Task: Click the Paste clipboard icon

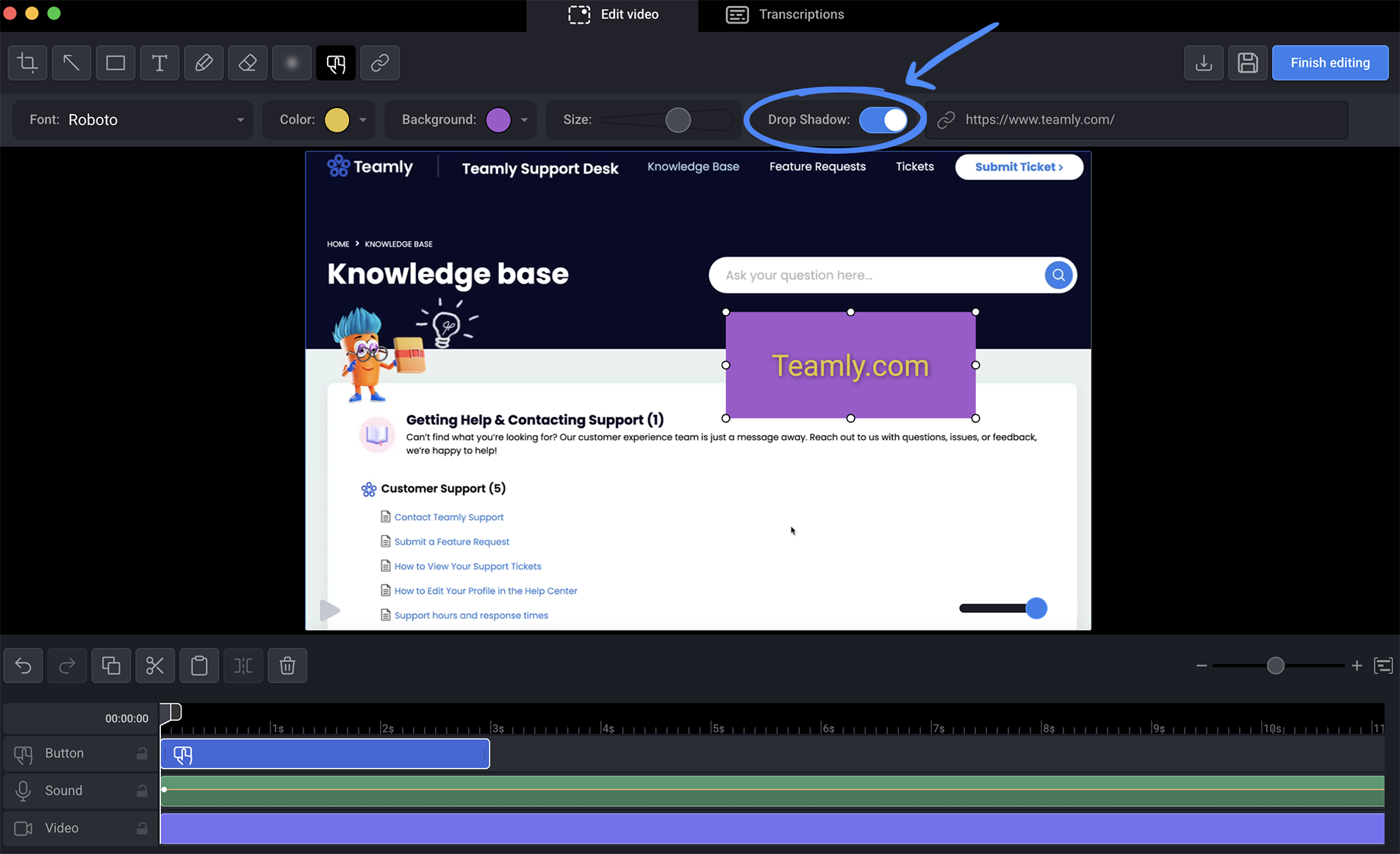Action: click(199, 666)
